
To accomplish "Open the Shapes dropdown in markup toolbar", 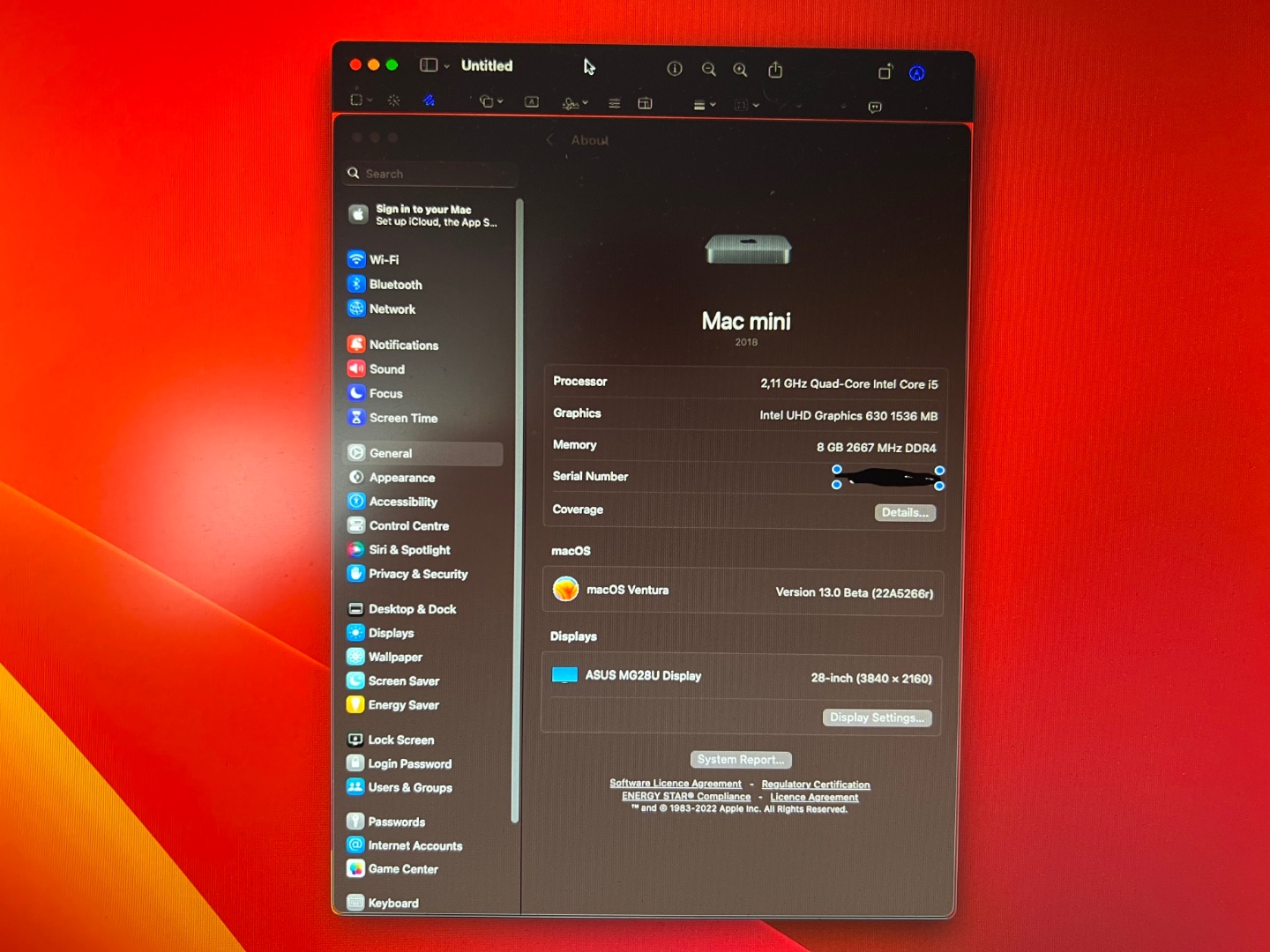I will [491, 101].
